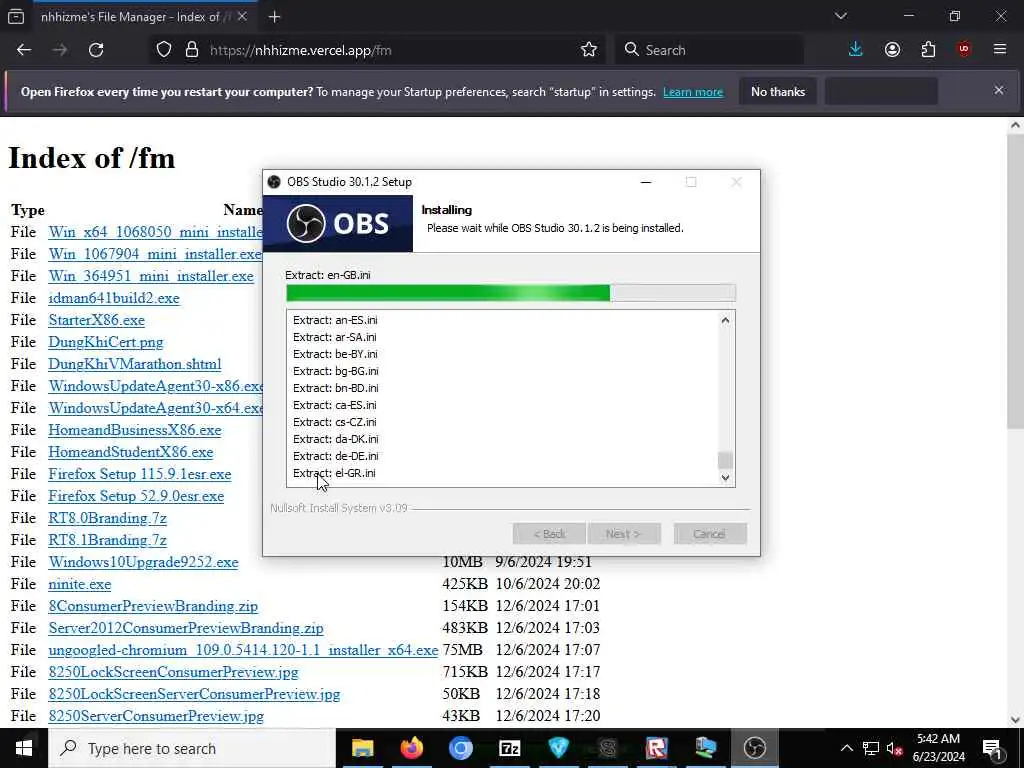Open a new Firefox tab
Viewport: 1024px width, 768px height.
pos(274,17)
